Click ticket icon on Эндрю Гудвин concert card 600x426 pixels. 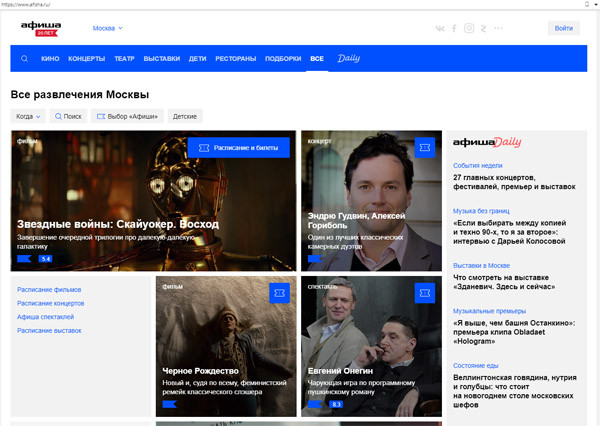pos(426,147)
